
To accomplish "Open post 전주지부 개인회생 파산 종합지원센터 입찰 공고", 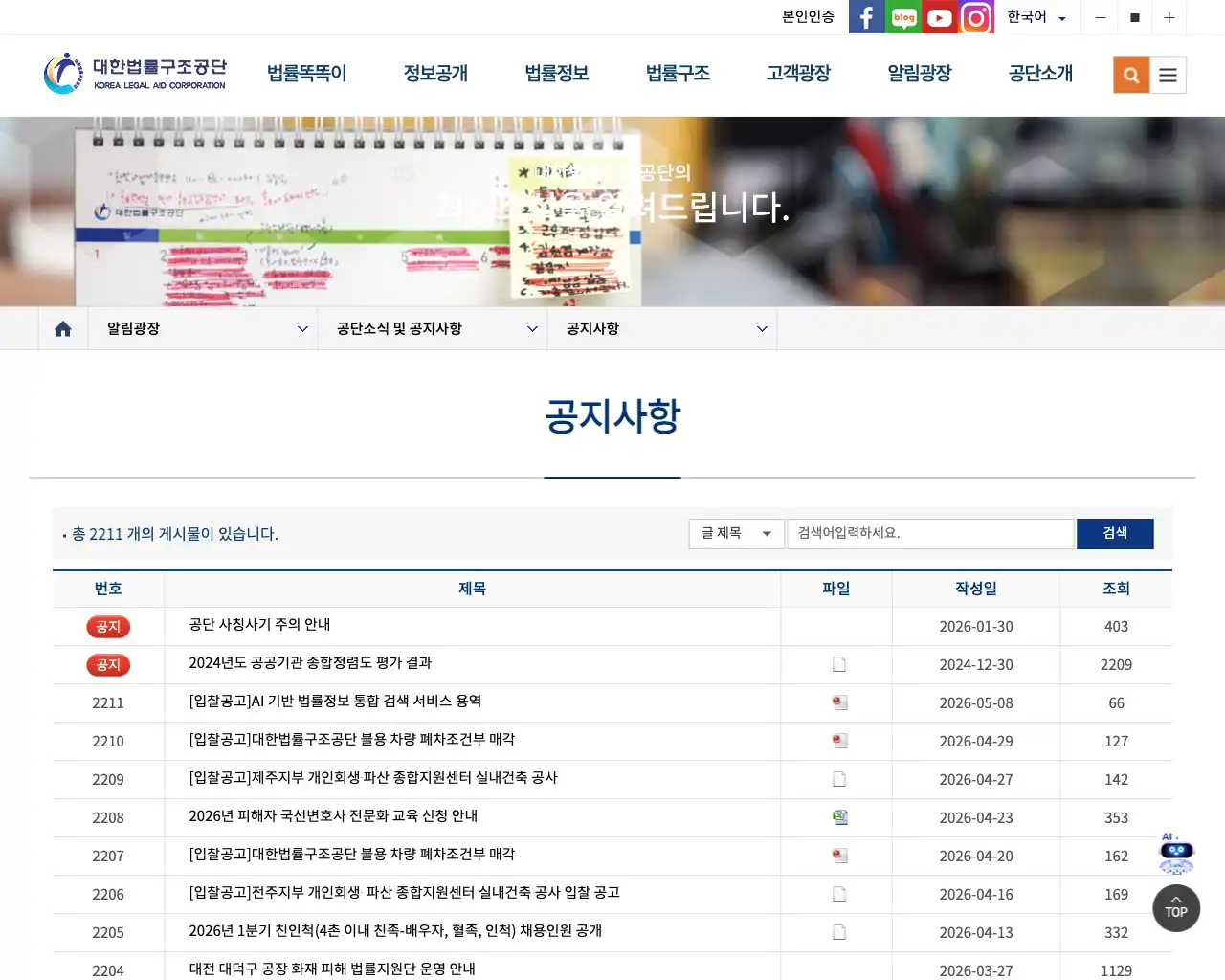I will [x=404, y=893].
